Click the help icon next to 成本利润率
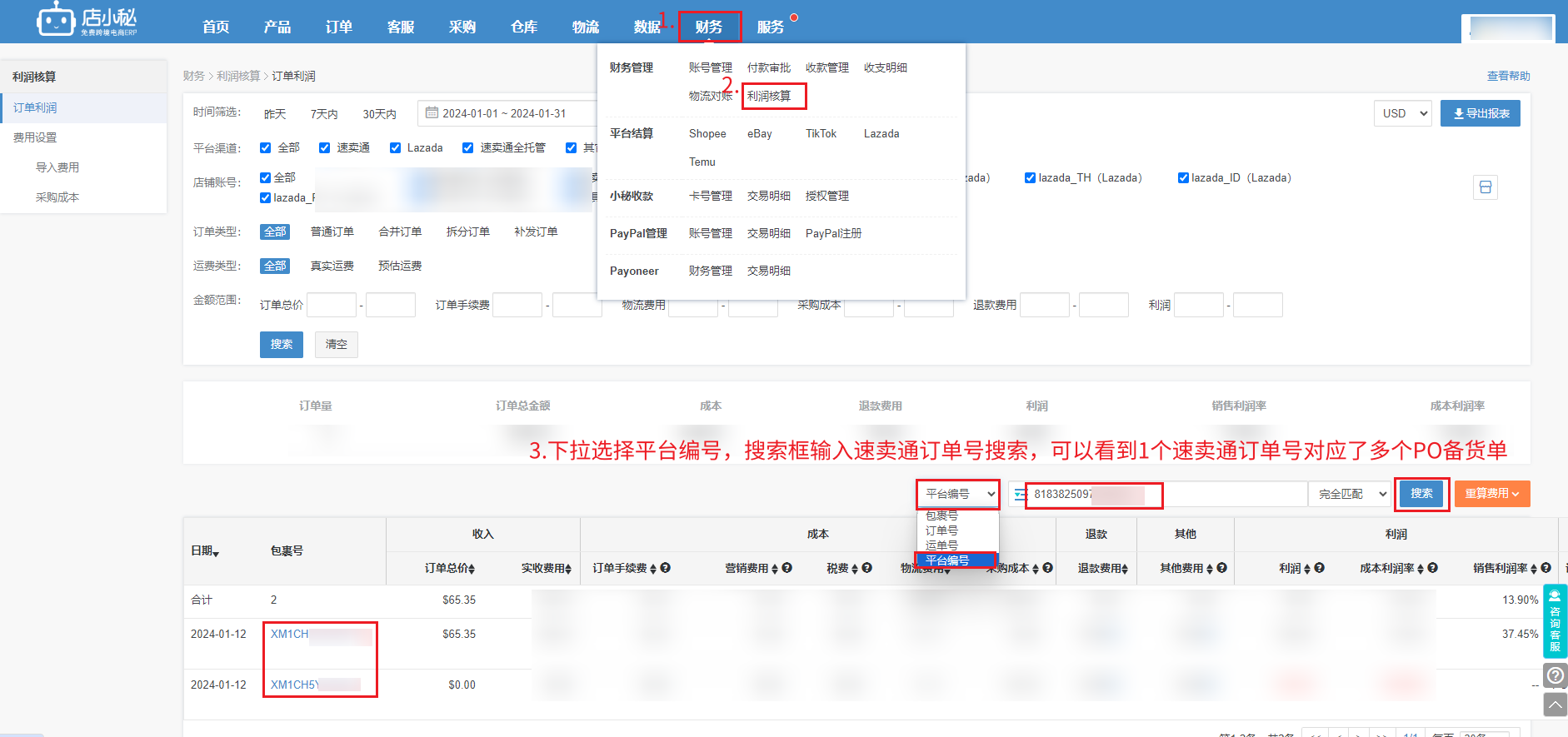This screenshot has height=737, width=1568. (x=1432, y=568)
